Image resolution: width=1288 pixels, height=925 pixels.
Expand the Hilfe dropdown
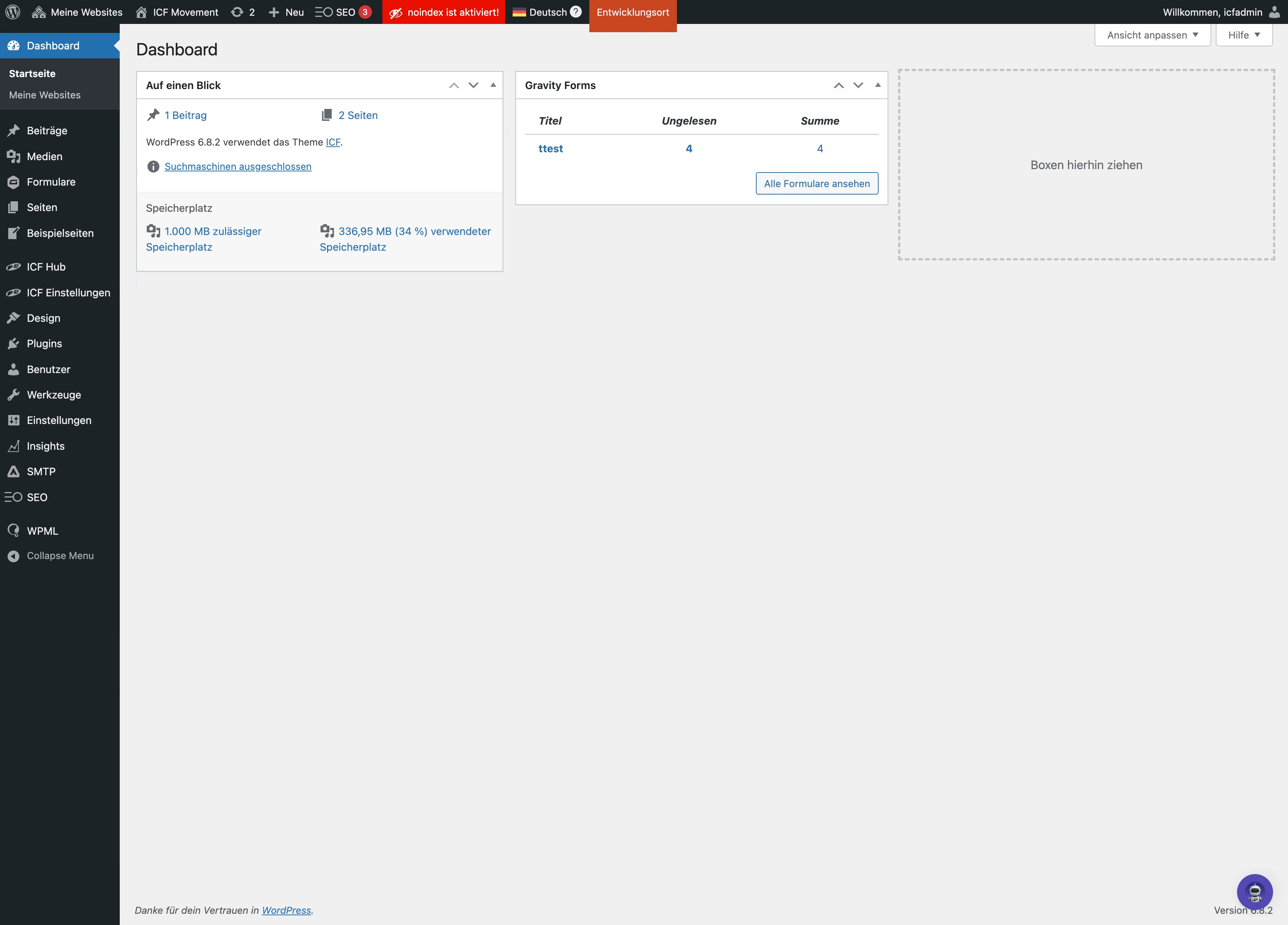(1244, 35)
